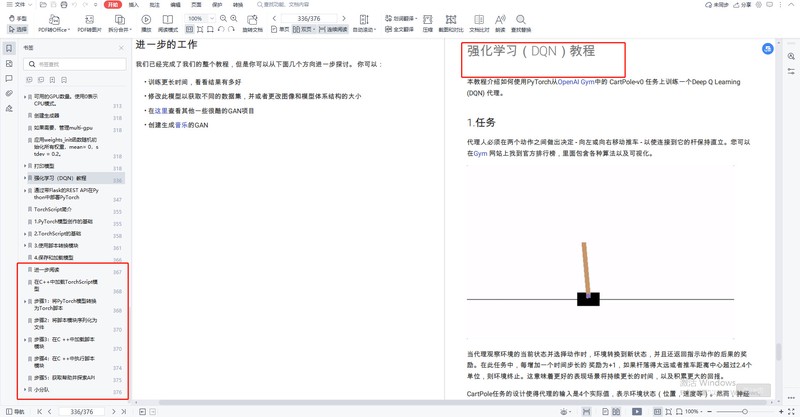Viewport: 800px width, 417px height.
Task: Open the annotations panel in sidebar
Action: [x=9, y=79]
